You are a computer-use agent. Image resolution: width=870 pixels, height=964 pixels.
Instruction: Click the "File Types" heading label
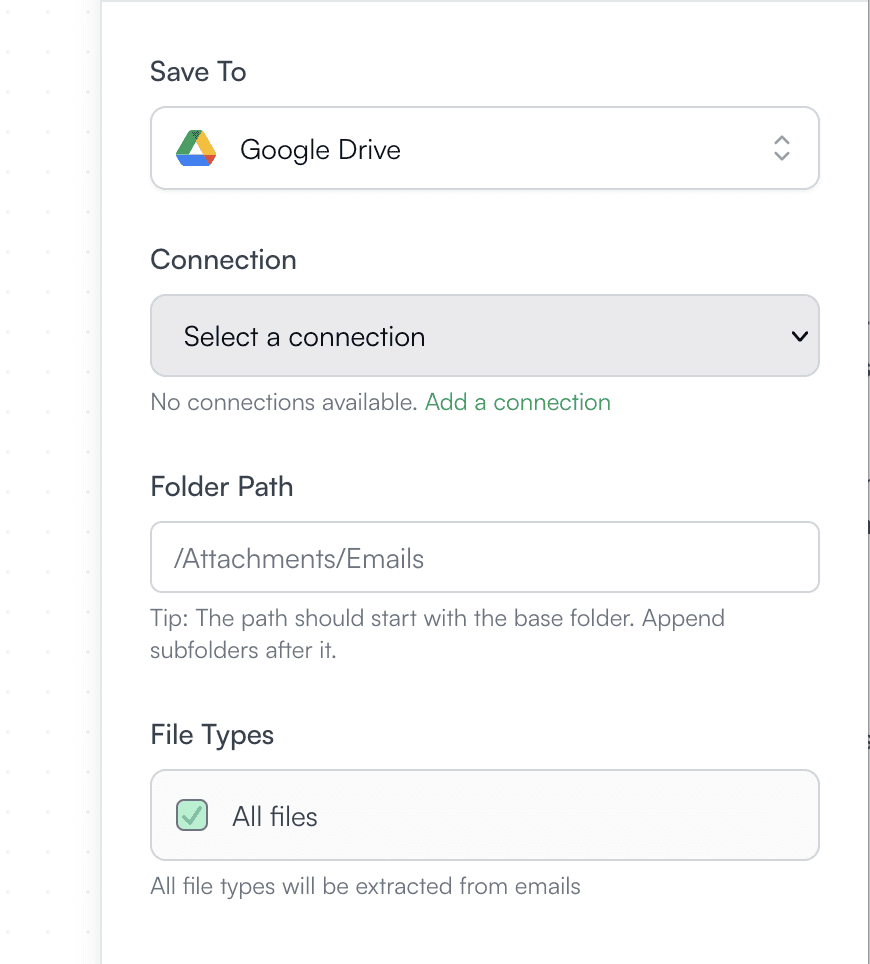[x=212, y=735]
